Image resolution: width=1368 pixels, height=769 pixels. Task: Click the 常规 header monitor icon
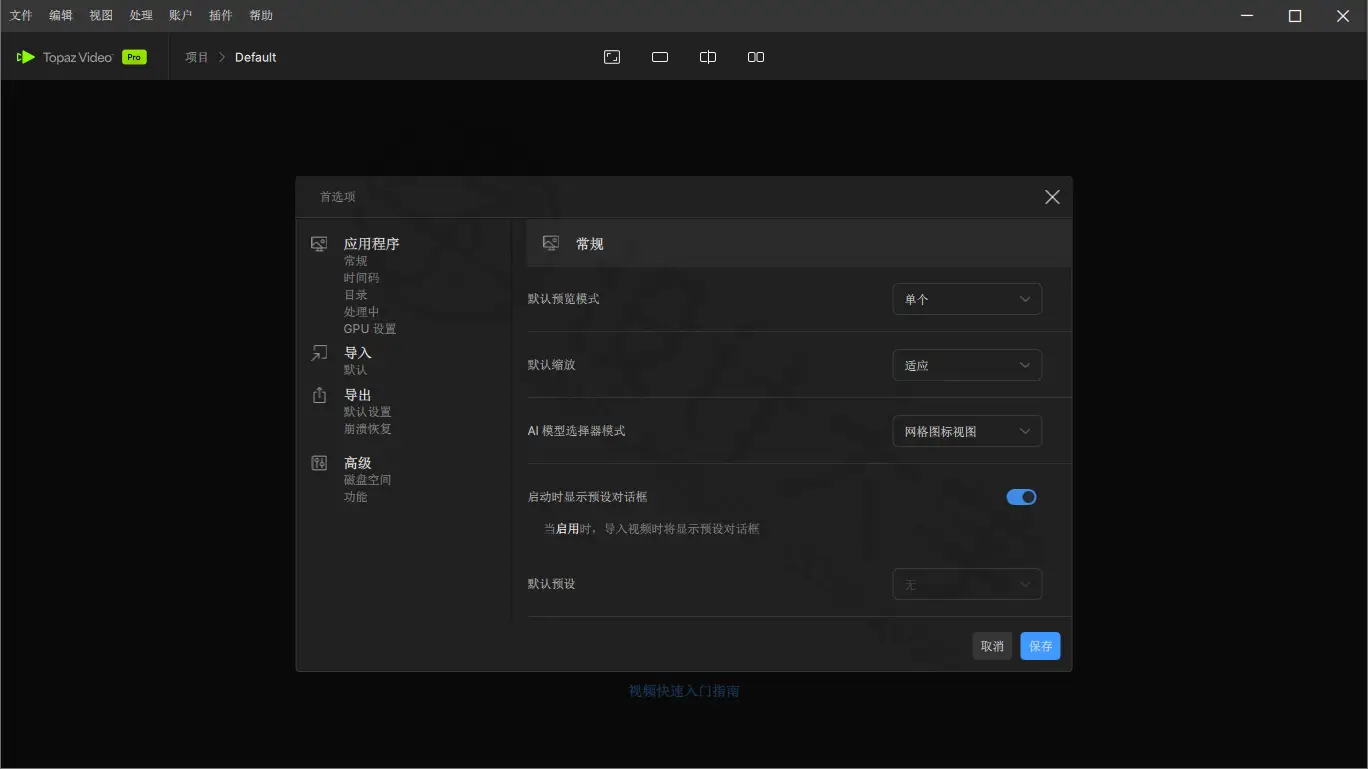click(550, 243)
